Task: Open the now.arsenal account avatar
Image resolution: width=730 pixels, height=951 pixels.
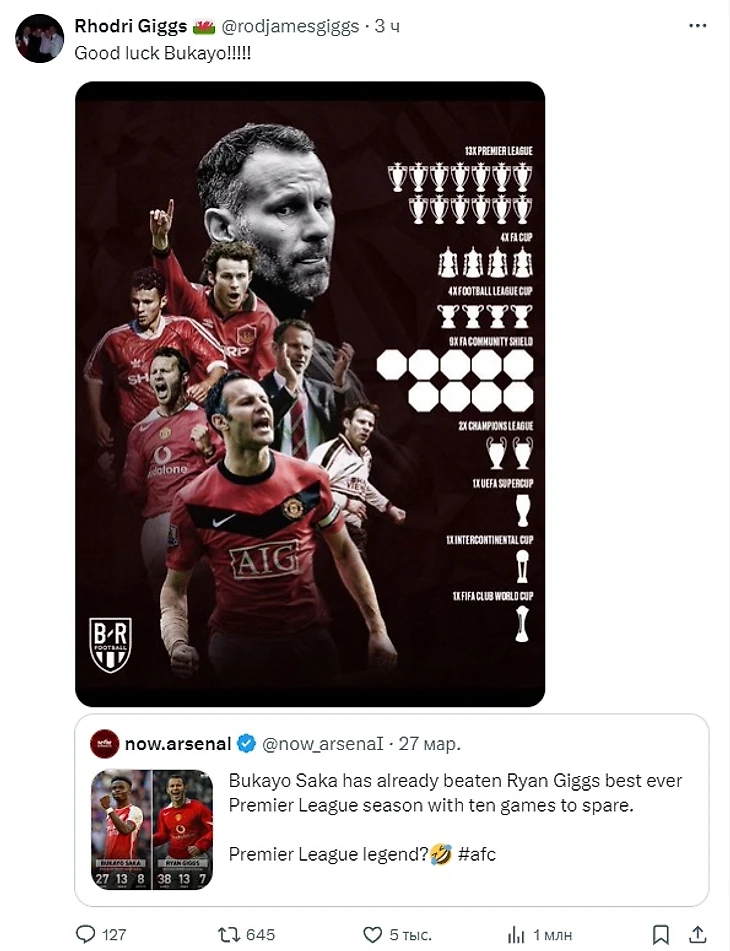Action: [x=104, y=744]
